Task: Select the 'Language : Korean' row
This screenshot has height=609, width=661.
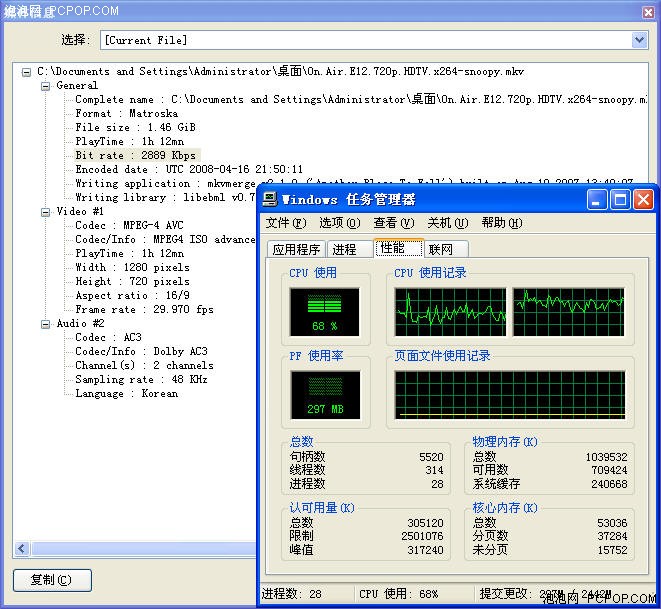Action: [x=126, y=394]
